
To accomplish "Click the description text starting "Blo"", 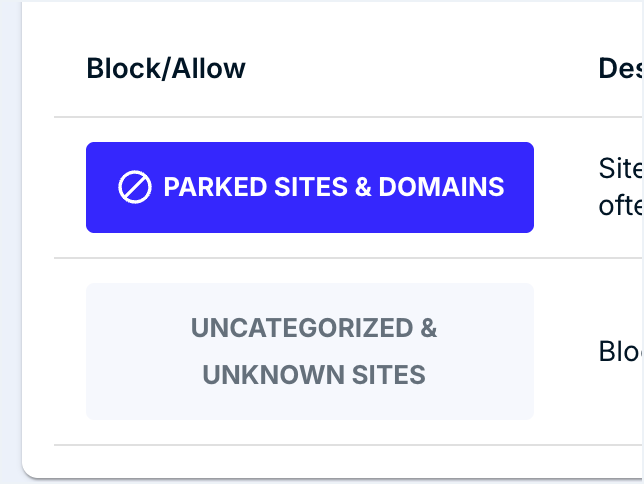I will coord(621,351).
